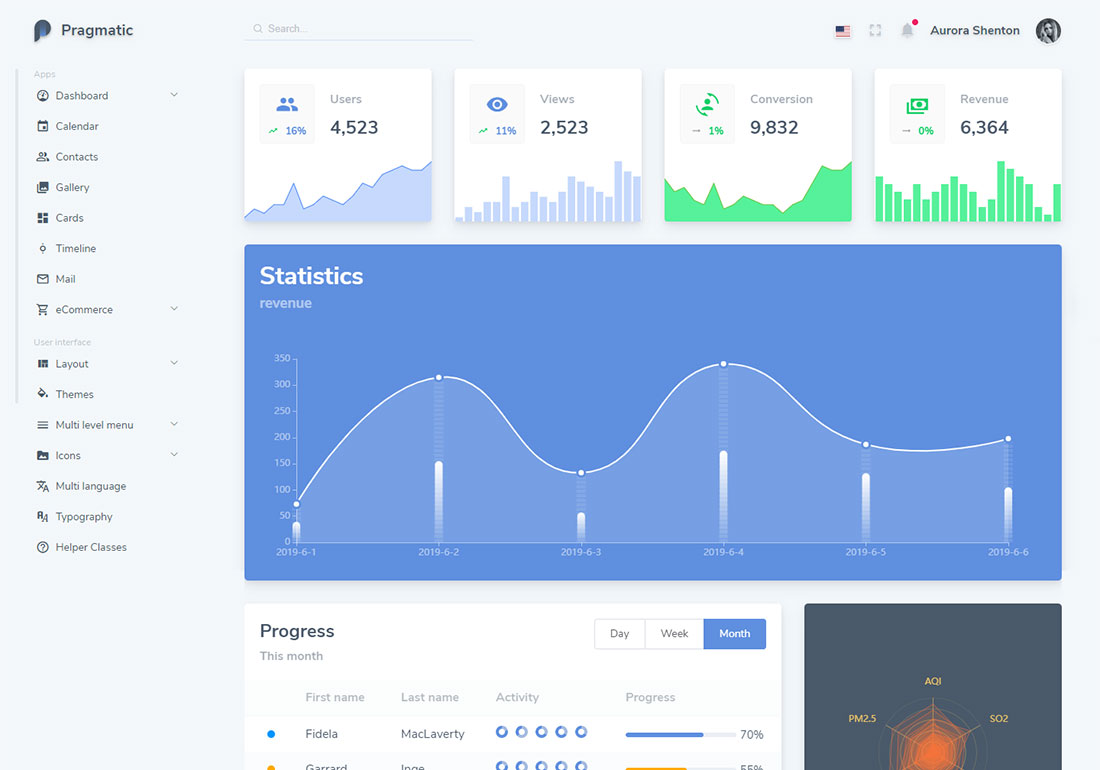Open notifications bell icon
This screenshot has height=770, width=1100.
point(907,29)
